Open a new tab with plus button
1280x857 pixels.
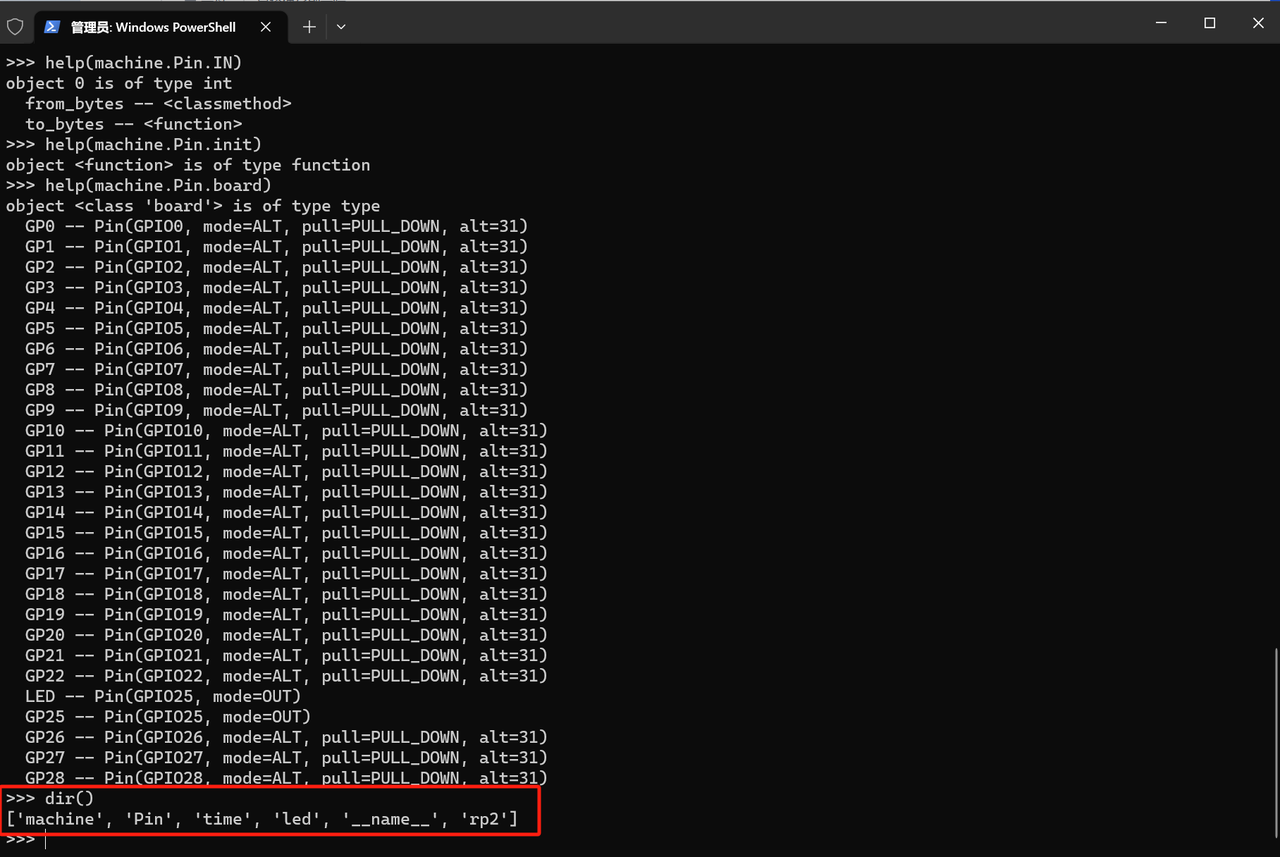[x=309, y=27]
